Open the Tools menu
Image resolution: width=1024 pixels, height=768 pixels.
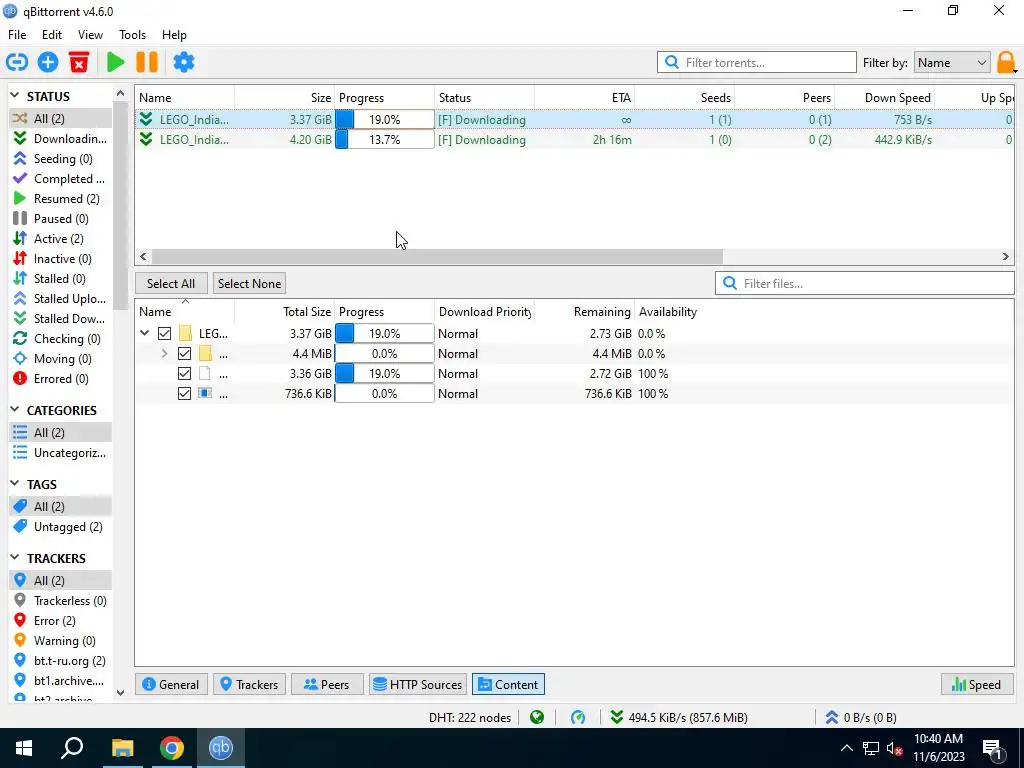coord(133,35)
